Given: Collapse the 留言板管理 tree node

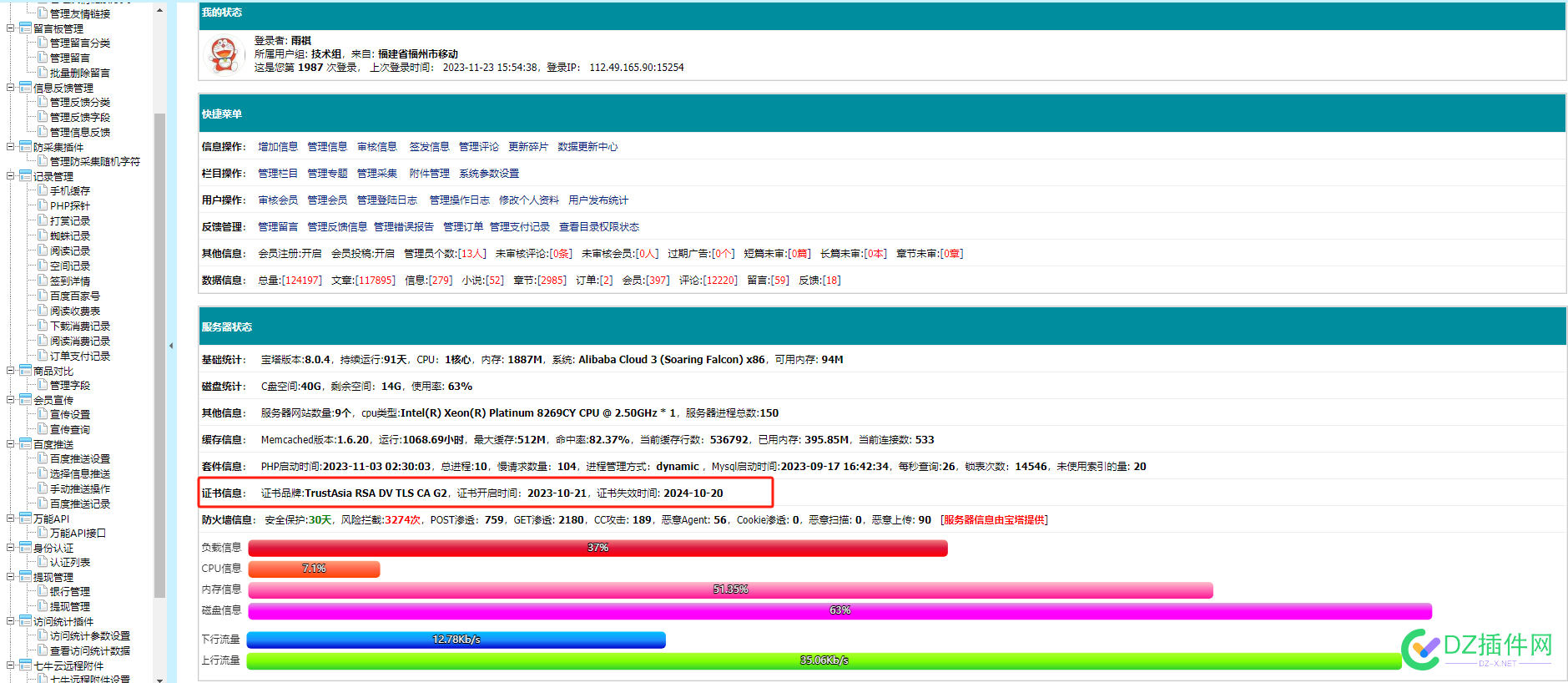Looking at the screenshot, I should click(x=11, y=28).
